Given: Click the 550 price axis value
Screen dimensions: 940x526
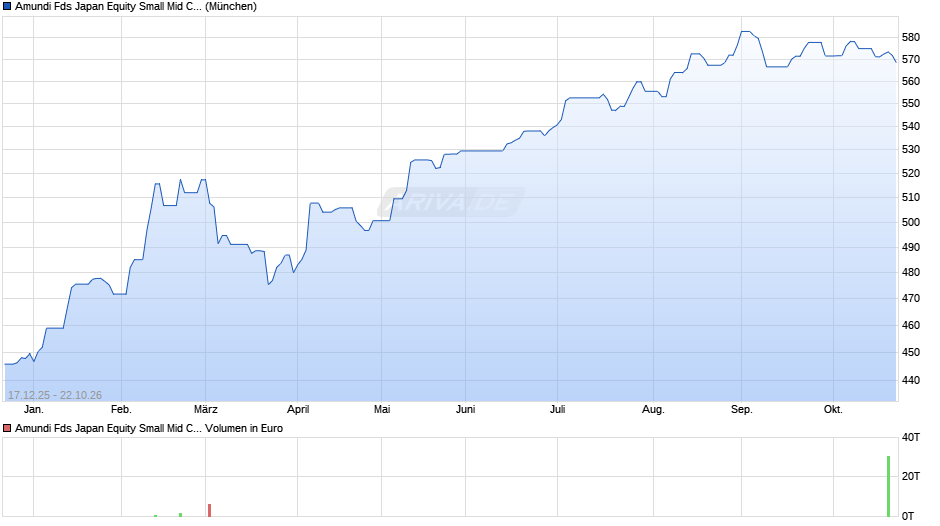Looking at the screenshot, I should [x=911, y=104].
